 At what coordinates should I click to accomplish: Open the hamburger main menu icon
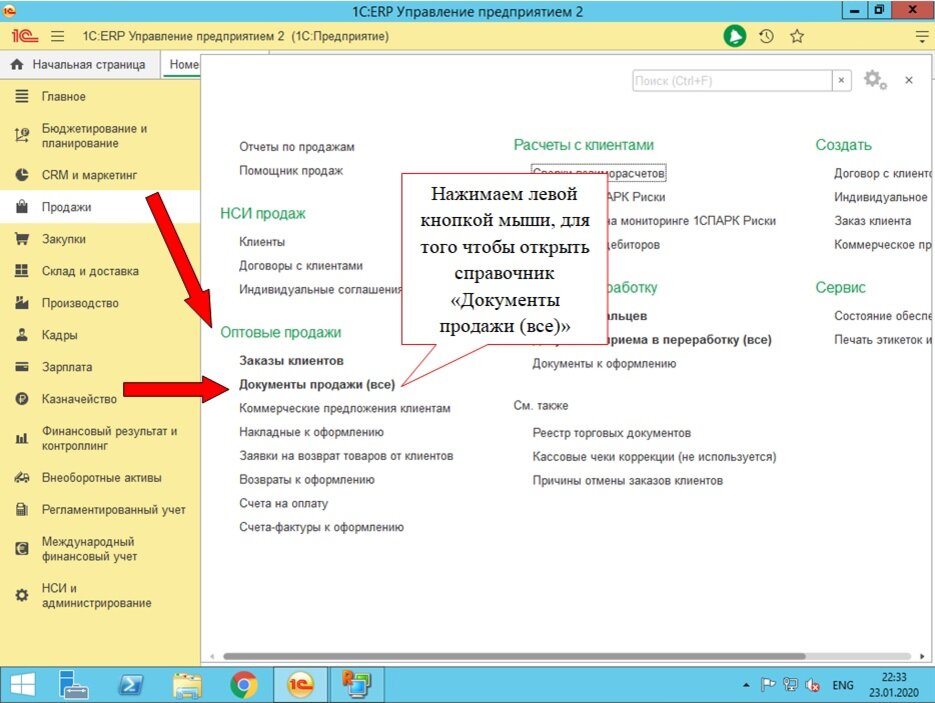coord(57,36)
